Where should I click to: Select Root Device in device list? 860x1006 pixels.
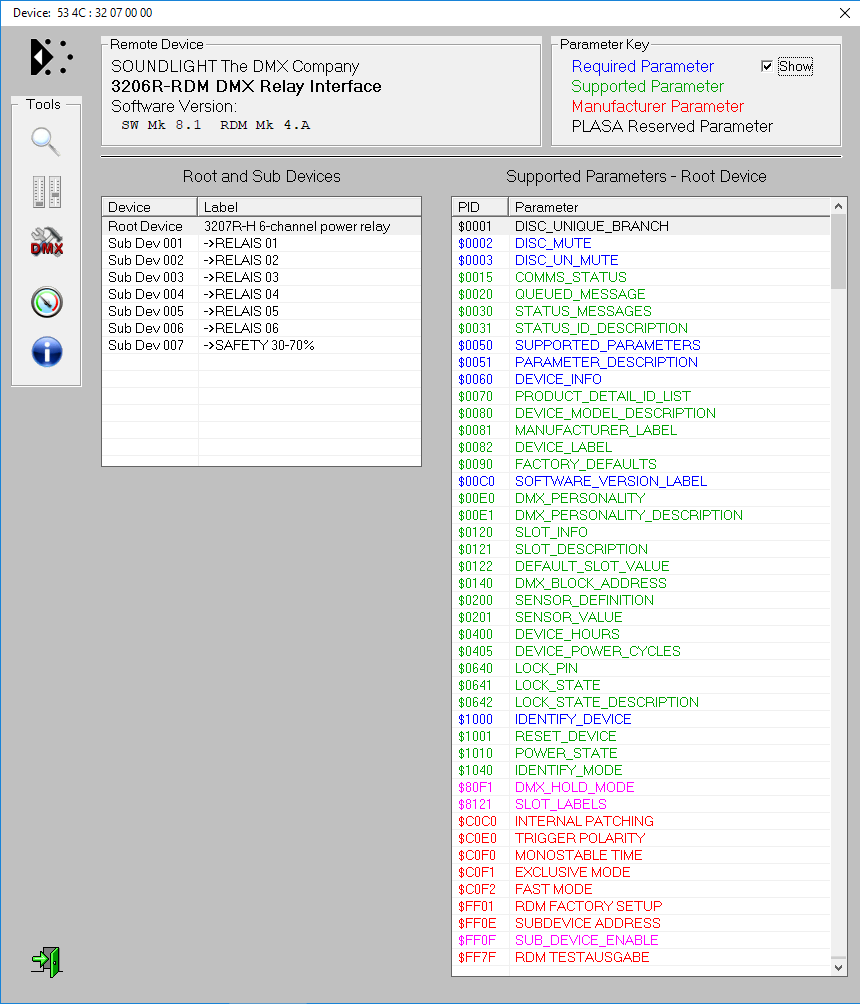pos(145,226)
